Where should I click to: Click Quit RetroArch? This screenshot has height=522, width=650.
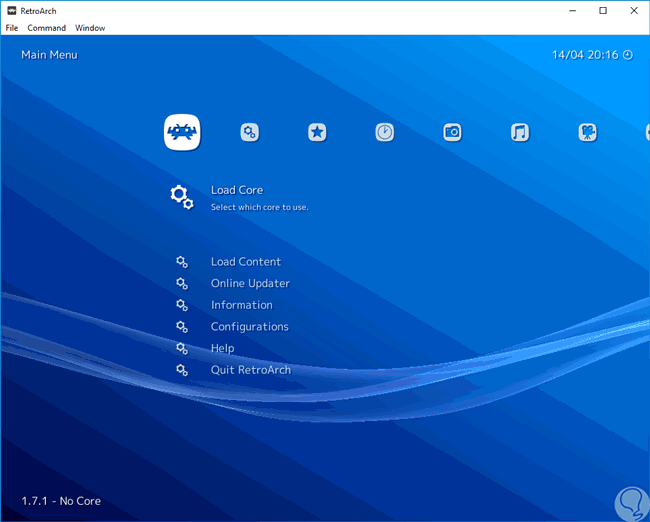click(251, 370)
